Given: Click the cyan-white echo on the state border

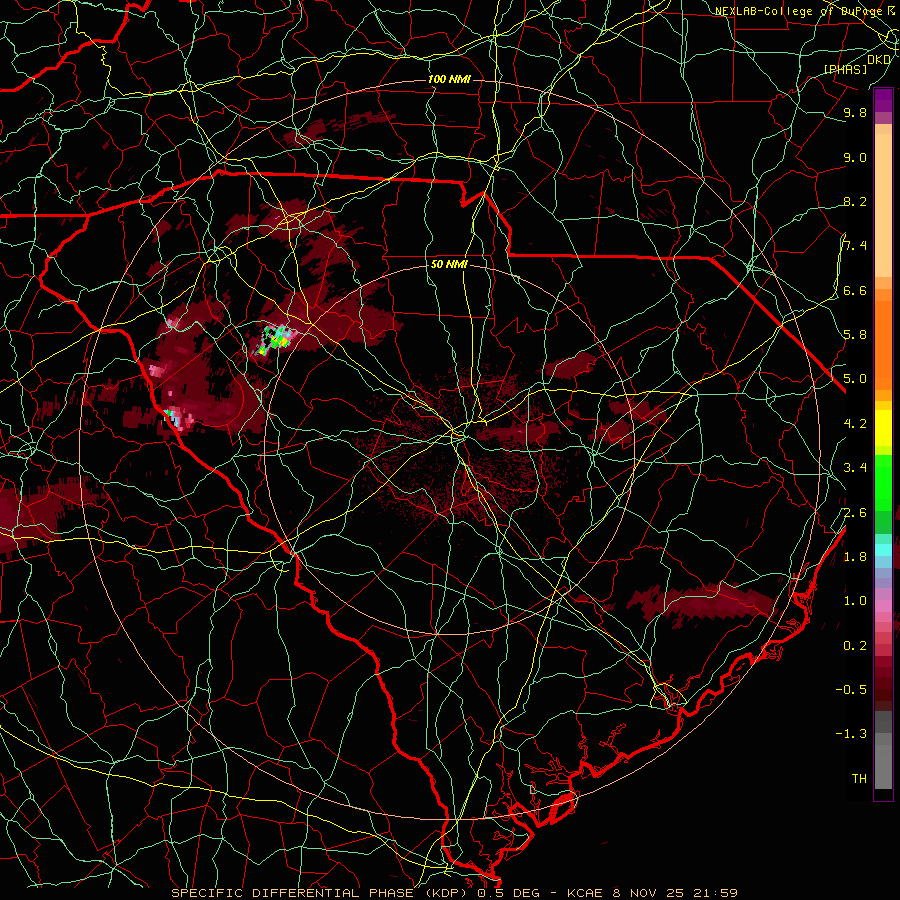Looking at the screenshot, I should click(x=174, y=418).
